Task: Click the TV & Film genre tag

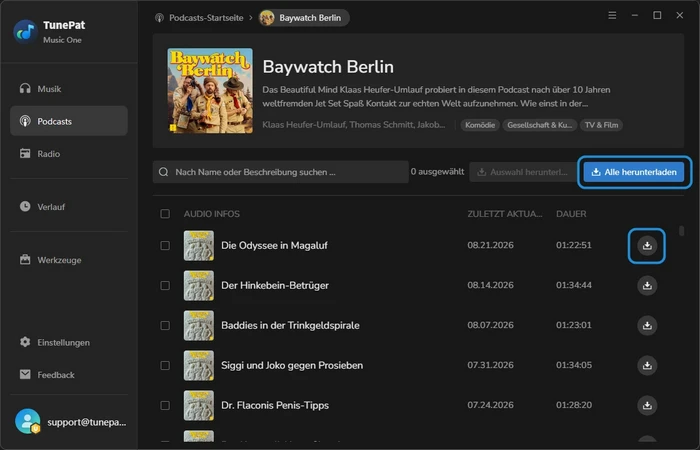Action: (x=601, y=125)
